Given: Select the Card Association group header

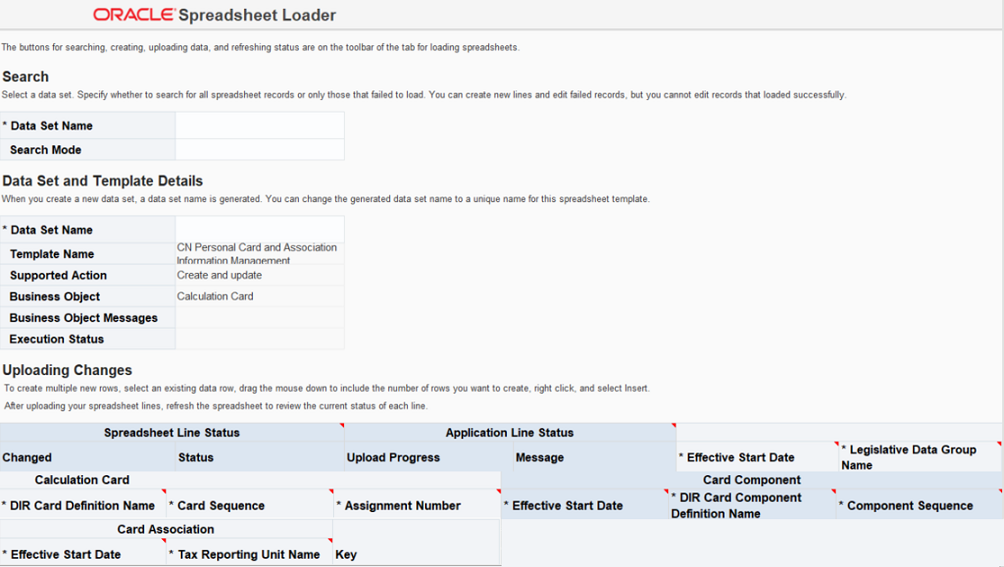Looking at the screenshot, I should click(166, 529).
